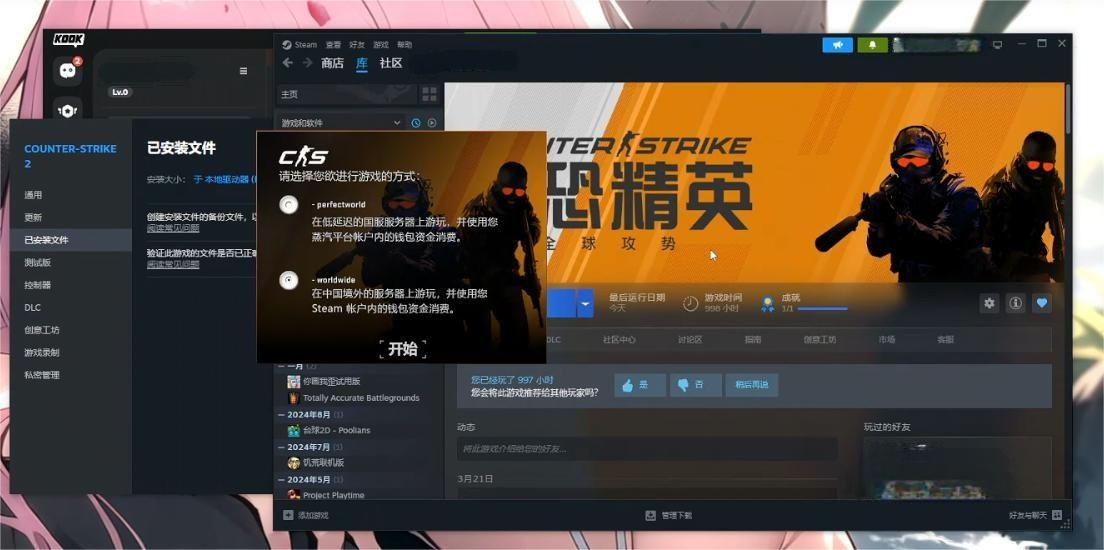The image size is (1104, 550).
Task: Click the activity post input field
Action: click(x=647, y=449)
